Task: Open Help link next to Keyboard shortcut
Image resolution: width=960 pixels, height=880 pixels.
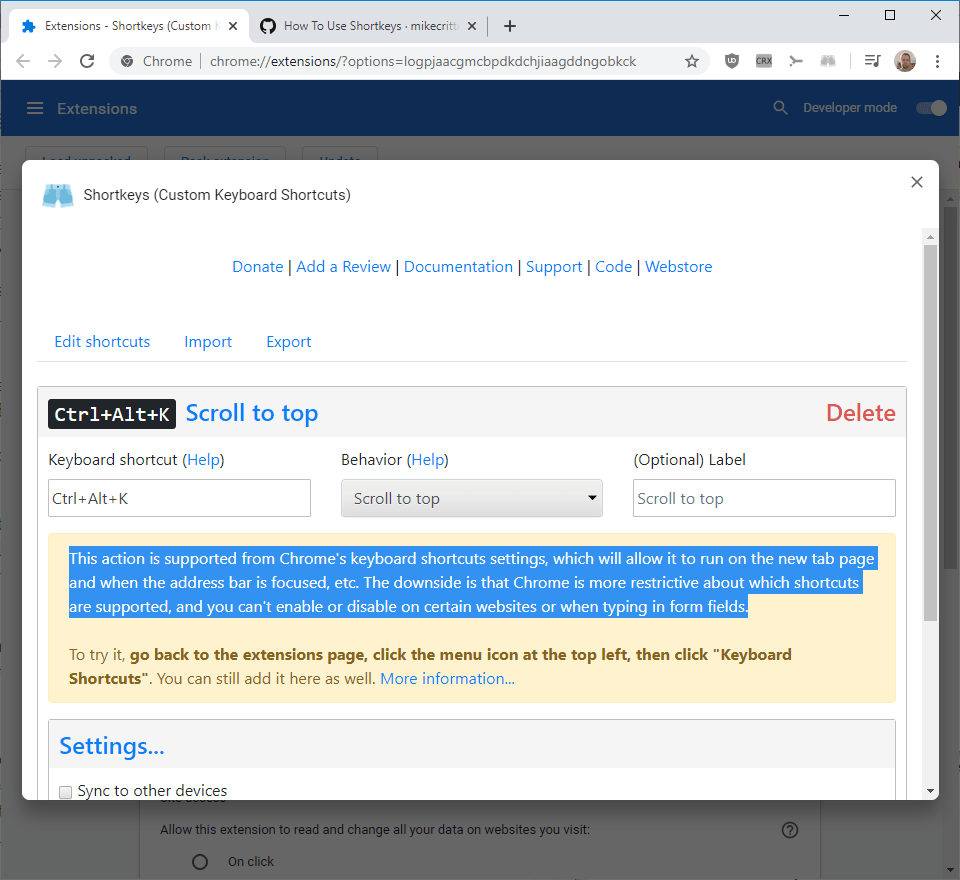Action: (x=203, y=460)
